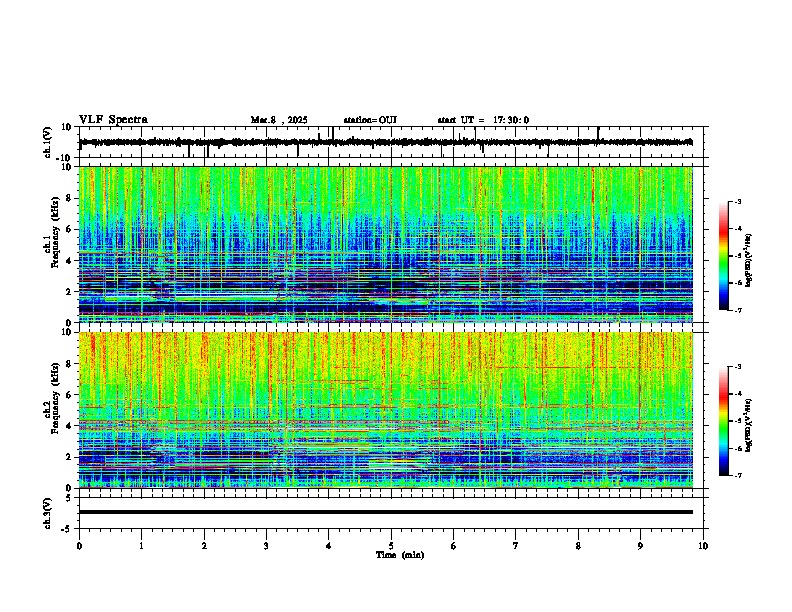Click the ch.1 spectrogram color scale bar
792x612 pixels.
pyautogui.click(x=724, y=256)
